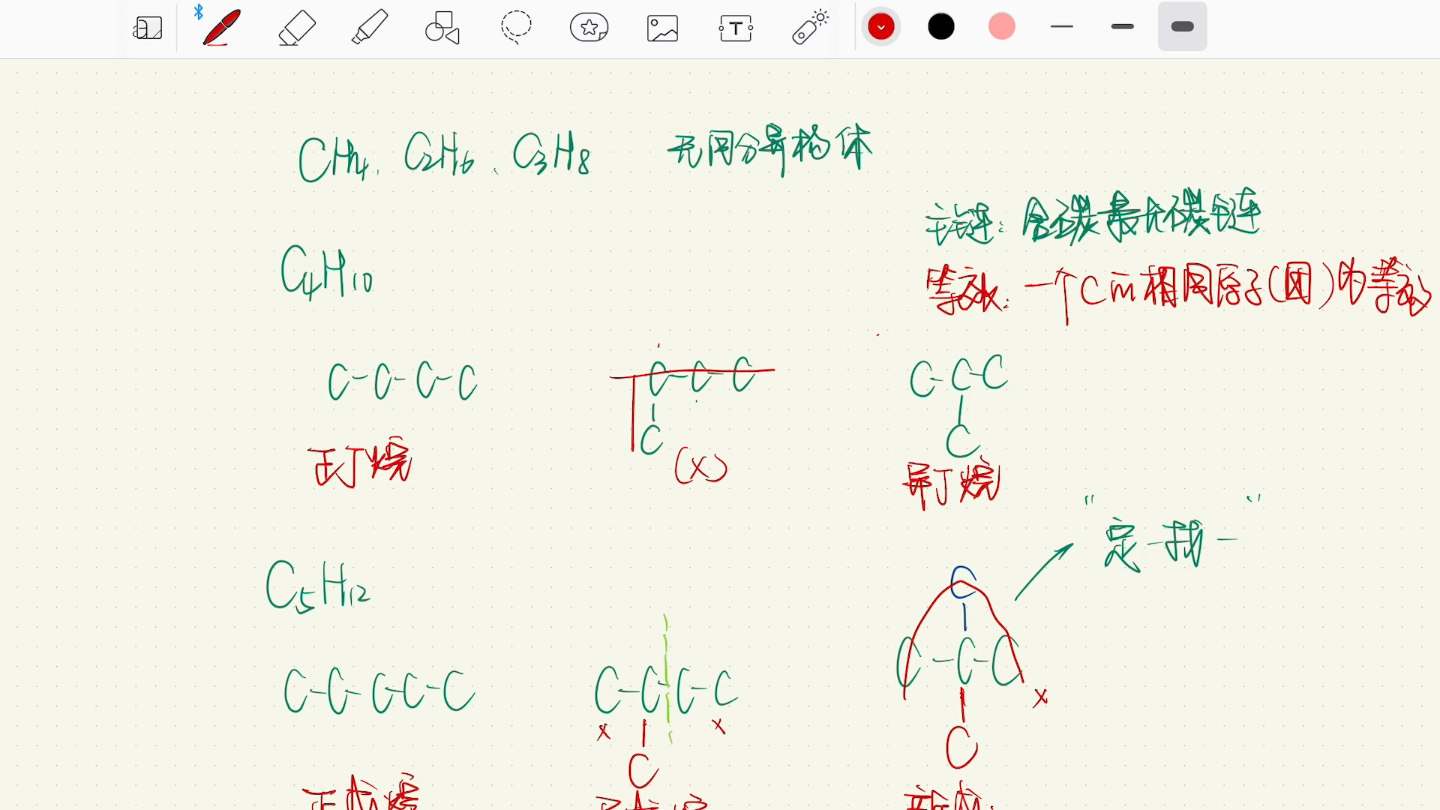Open the Elements sticker tool

click(589, 28)
